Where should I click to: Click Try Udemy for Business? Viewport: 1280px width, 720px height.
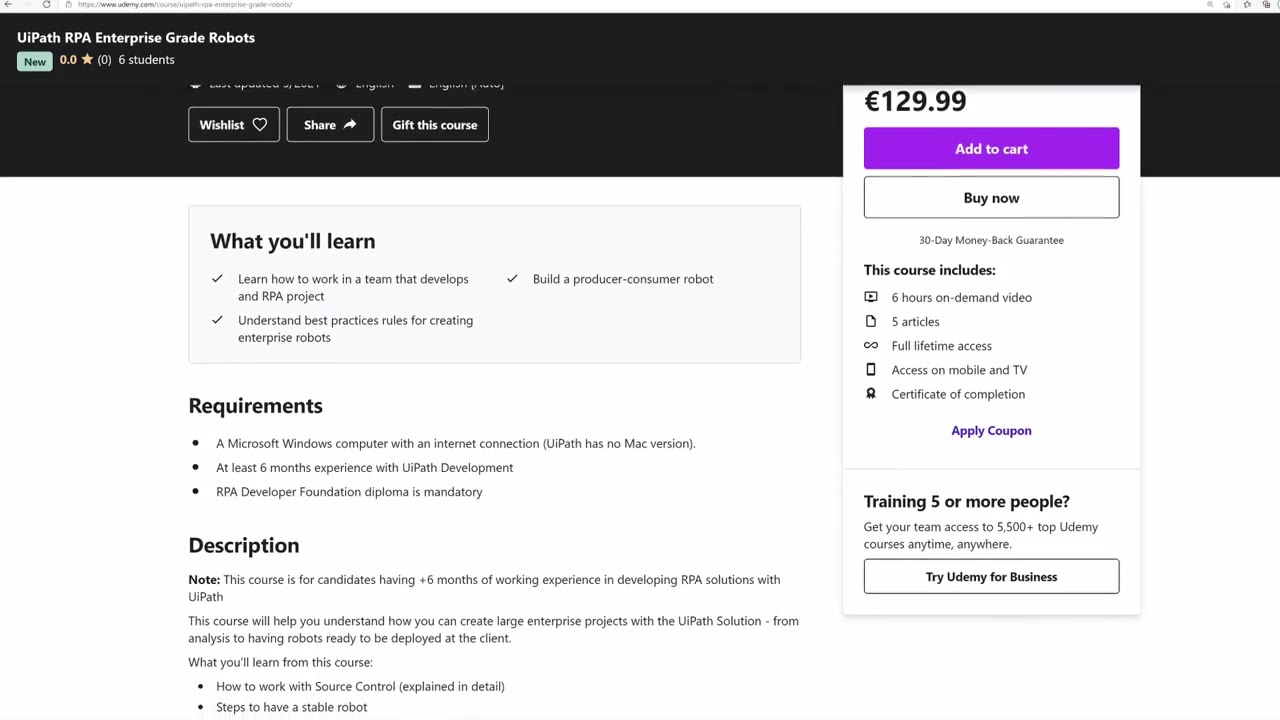[991, 577]
